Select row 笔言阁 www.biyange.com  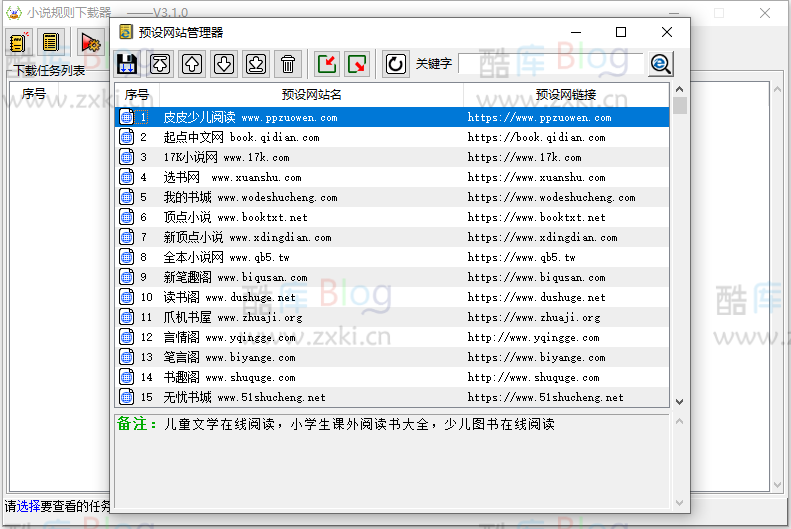(x=391, y=358)
